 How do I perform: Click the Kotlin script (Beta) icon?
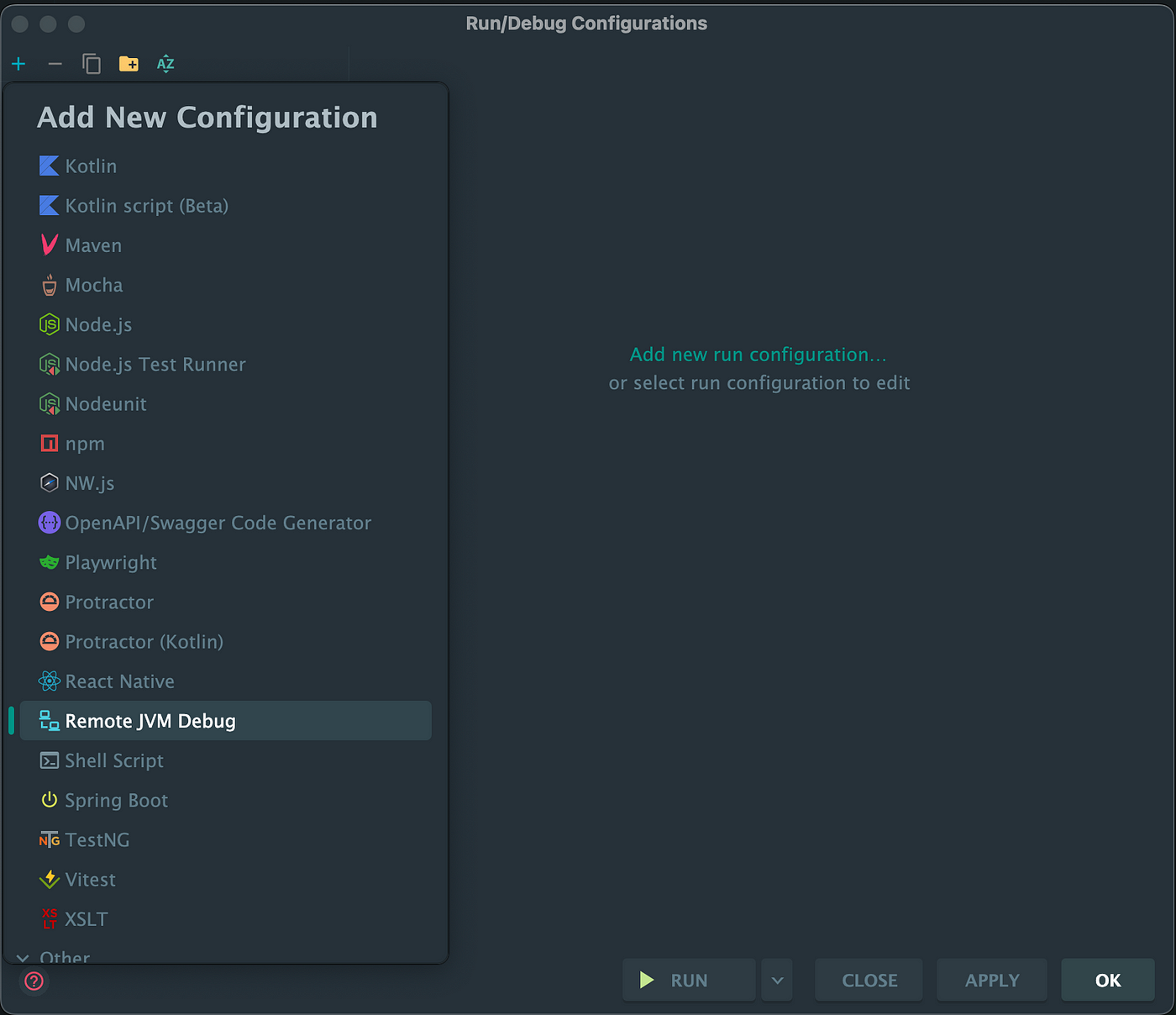pyautogui.click(x=50, y=206)
